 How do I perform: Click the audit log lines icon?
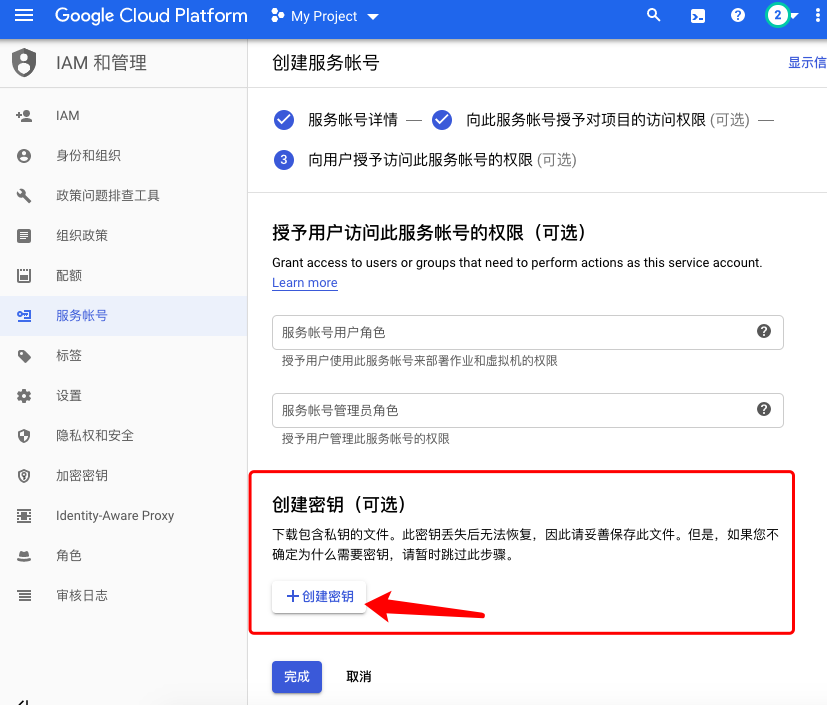[x=24, y=596]
